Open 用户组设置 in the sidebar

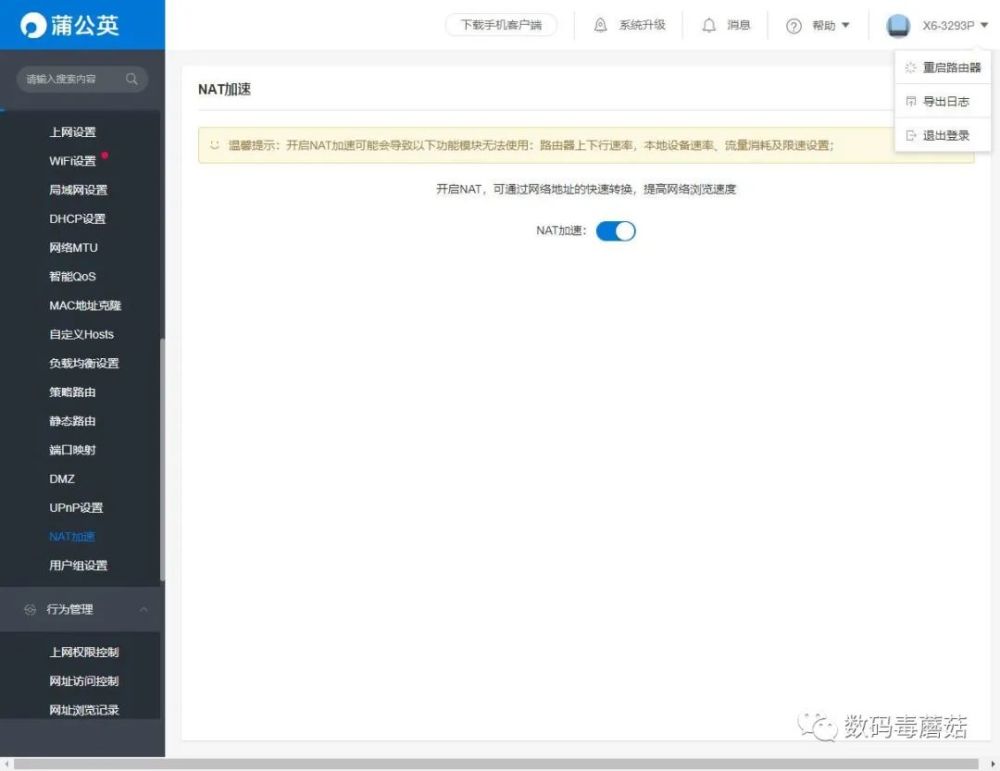(78, 565)
